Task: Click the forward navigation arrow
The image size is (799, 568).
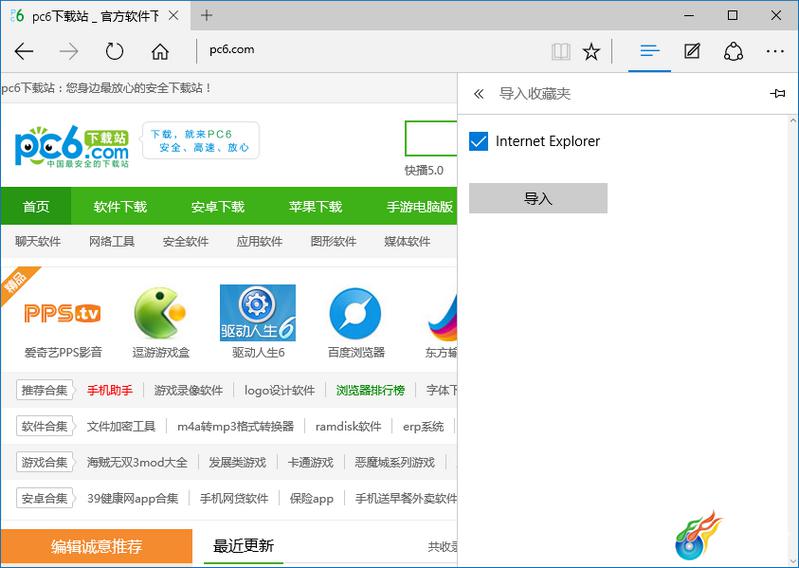Action: [69, 51]
